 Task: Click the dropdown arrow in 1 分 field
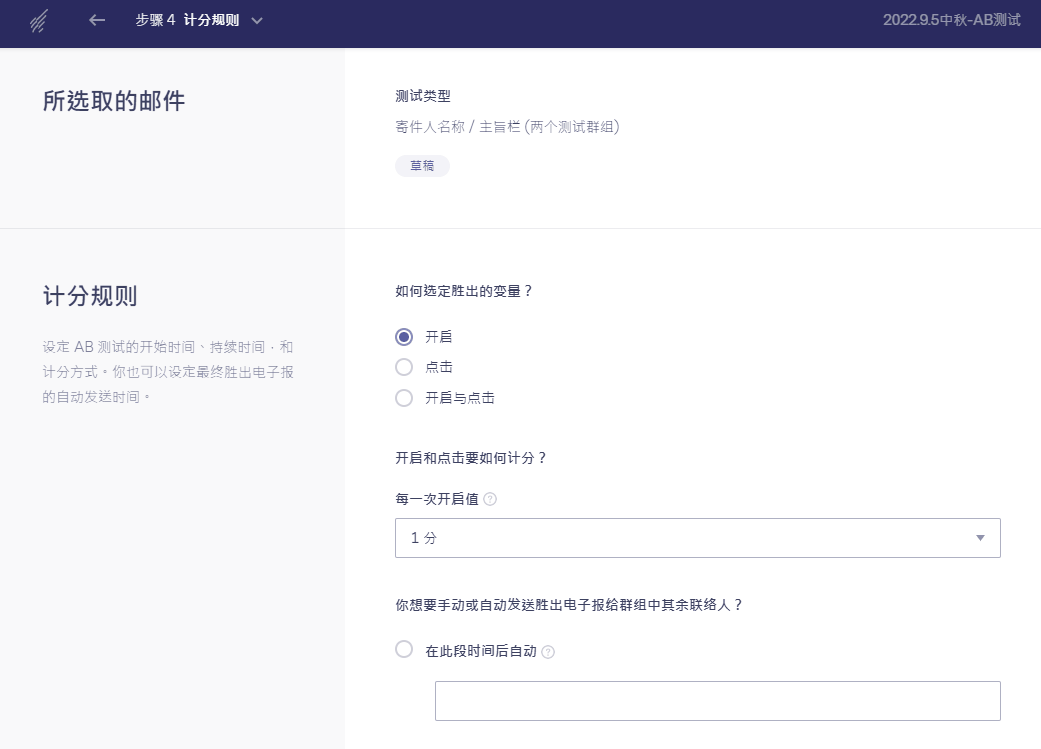click(x=981, y=538)
